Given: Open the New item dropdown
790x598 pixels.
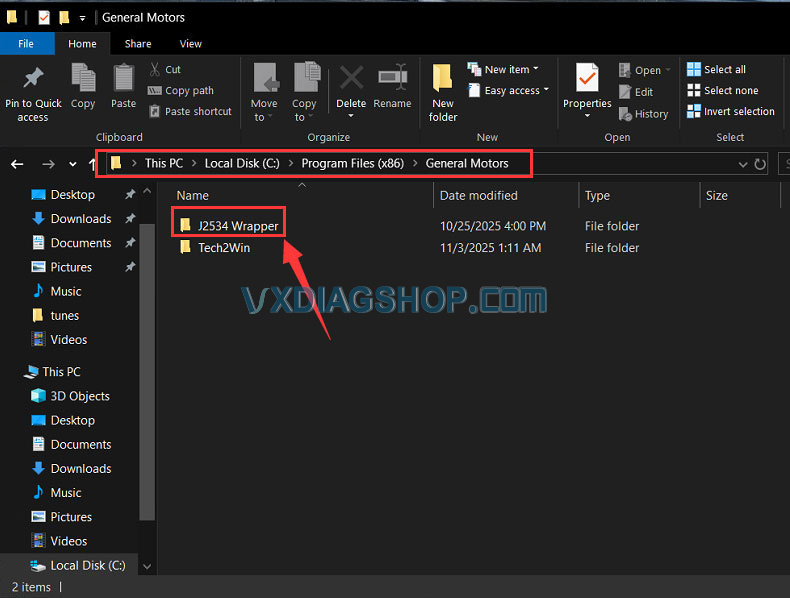Looking at the screenshot, I should point(503,70).
